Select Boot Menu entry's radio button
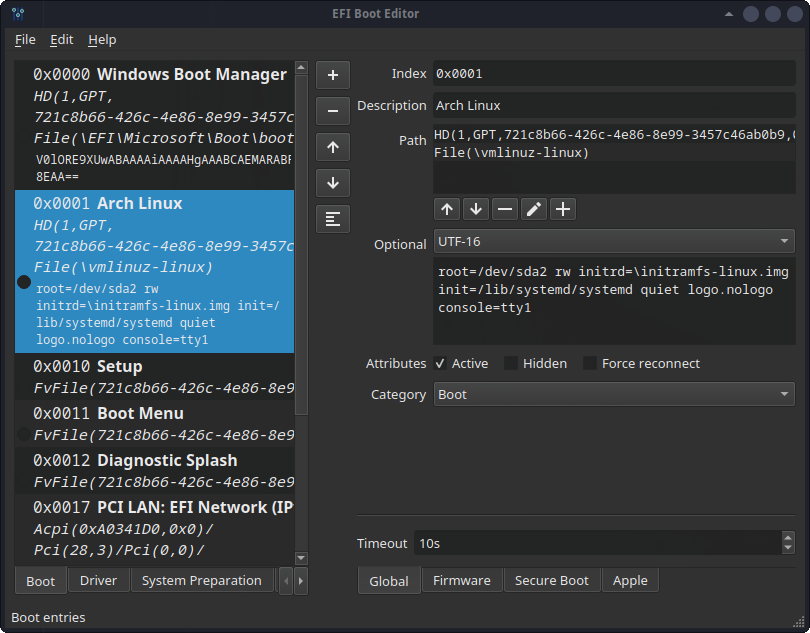Image resolution: width=810 pixels, height=633 pixels. (x=24, y=434)
